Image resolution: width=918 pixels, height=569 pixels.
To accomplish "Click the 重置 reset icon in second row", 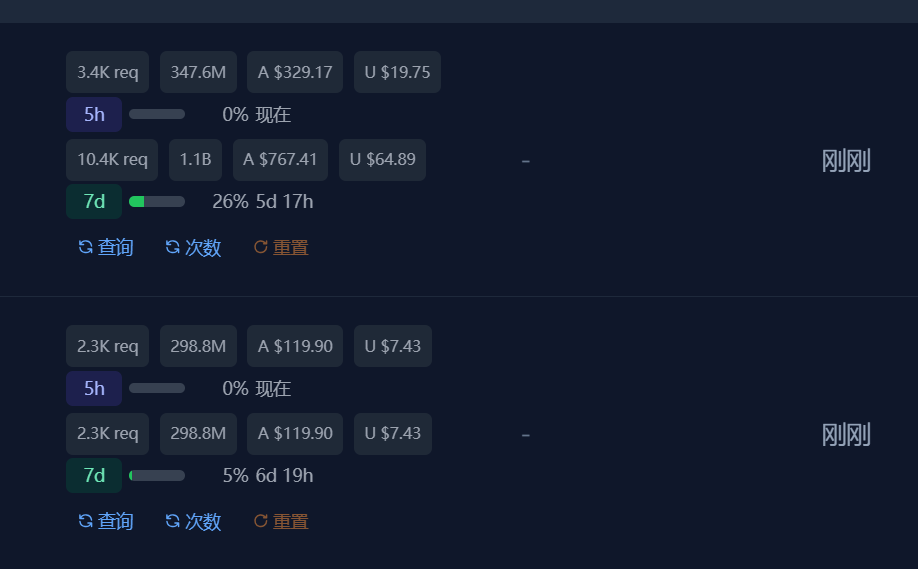I will tap(261, 521).
